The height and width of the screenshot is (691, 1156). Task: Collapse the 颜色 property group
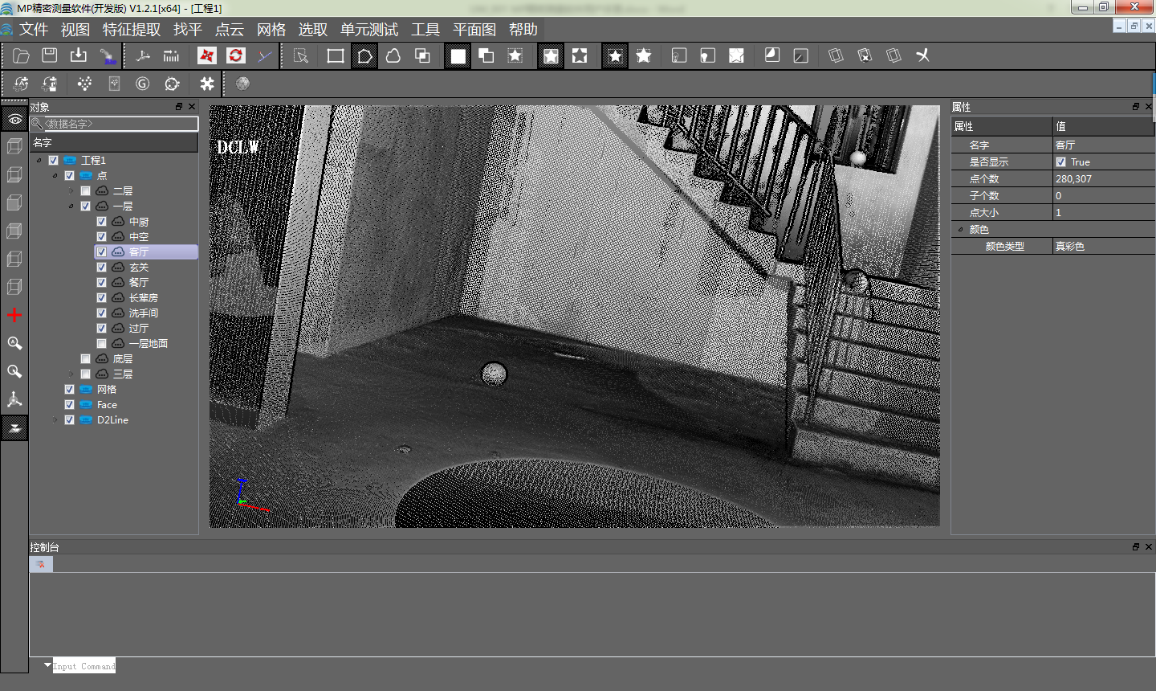pyautogui.click(x=961, y=230)
